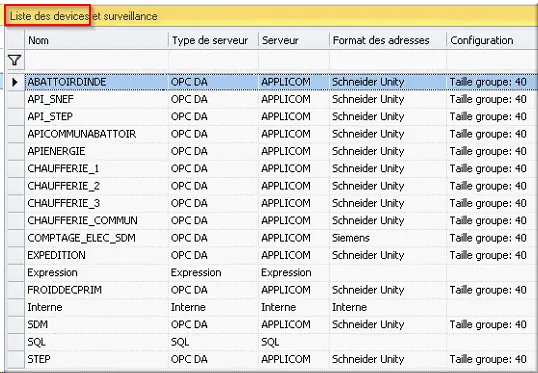
Task: Click the row selector beside STEP
Action: (x=16, y=359)
